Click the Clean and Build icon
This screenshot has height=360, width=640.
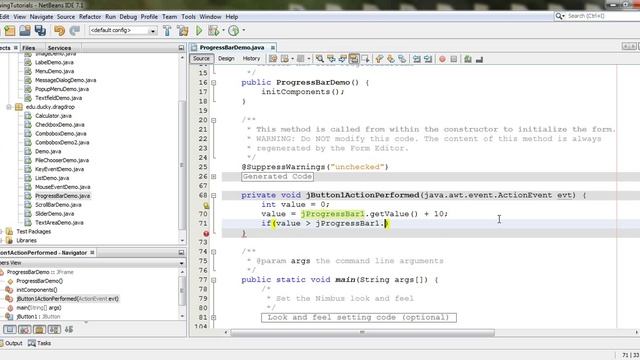coord(182,31)
